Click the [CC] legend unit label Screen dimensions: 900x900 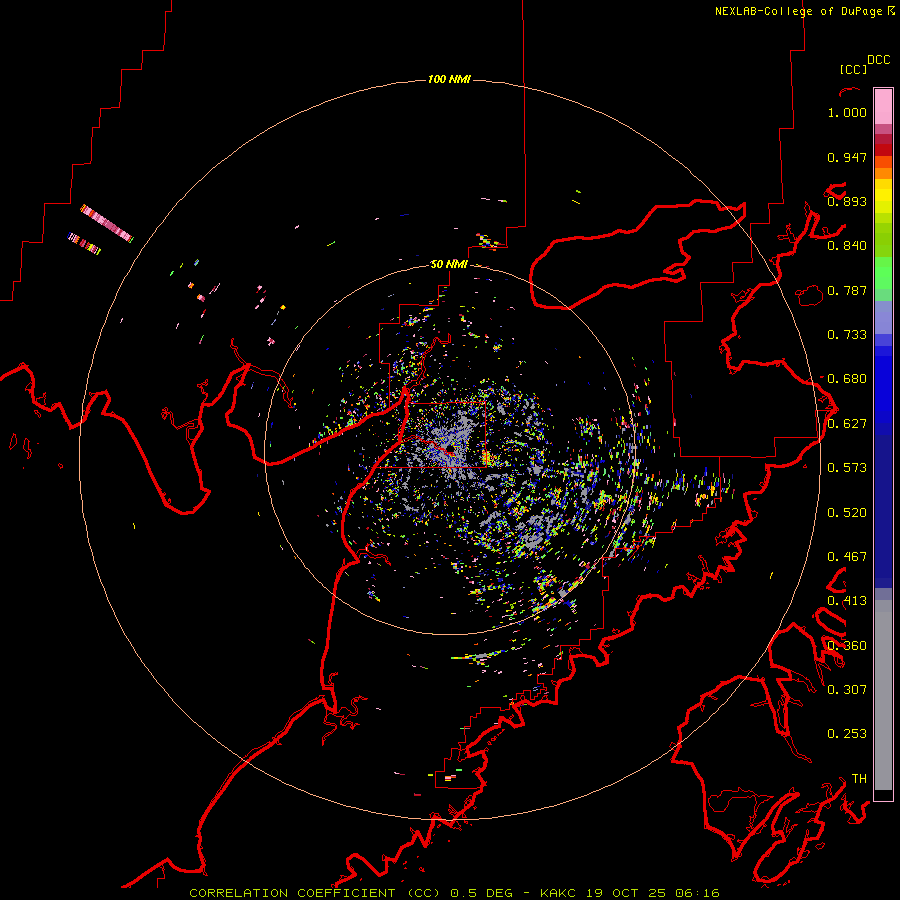[x=853, y=69]
